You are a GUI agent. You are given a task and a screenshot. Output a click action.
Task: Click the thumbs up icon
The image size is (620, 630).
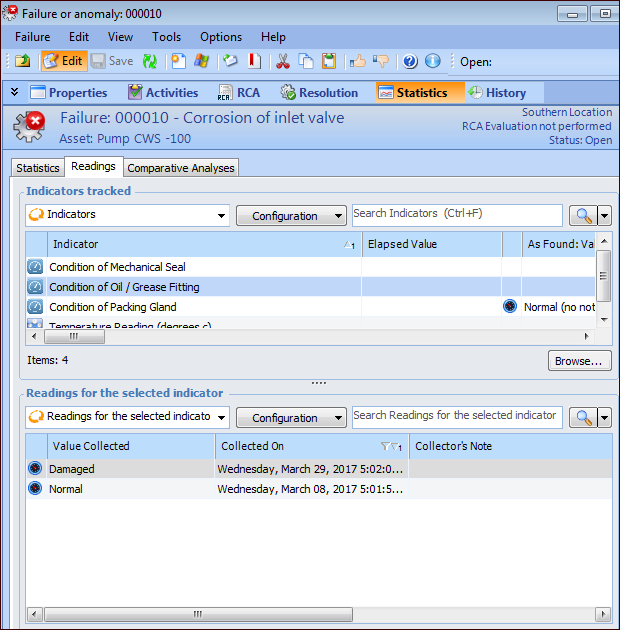tap(358, 61)
